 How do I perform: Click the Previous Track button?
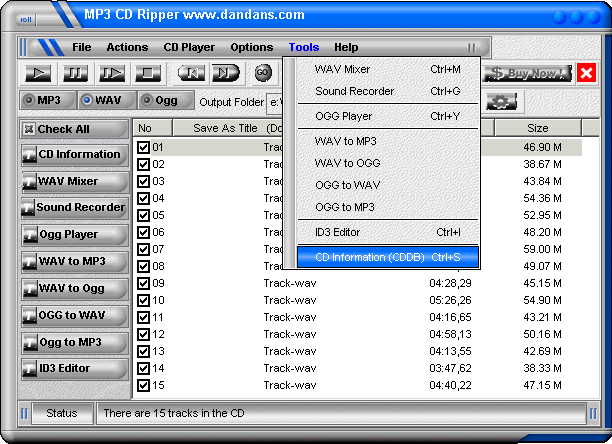tap(191, 73)
